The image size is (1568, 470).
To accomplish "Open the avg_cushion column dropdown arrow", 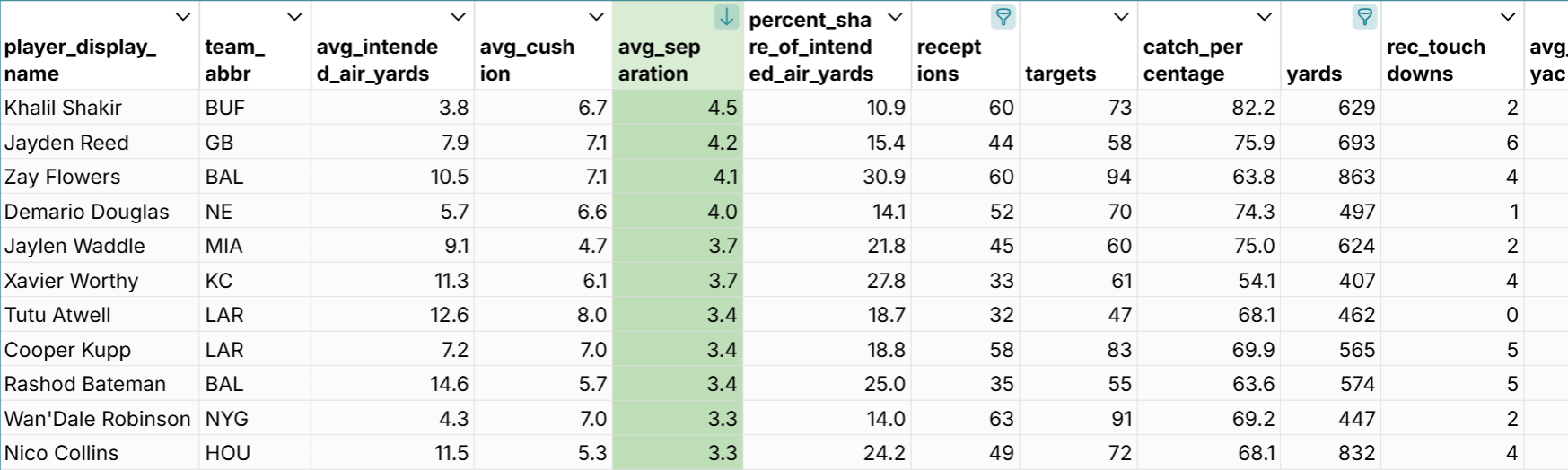I will point(596,17).
